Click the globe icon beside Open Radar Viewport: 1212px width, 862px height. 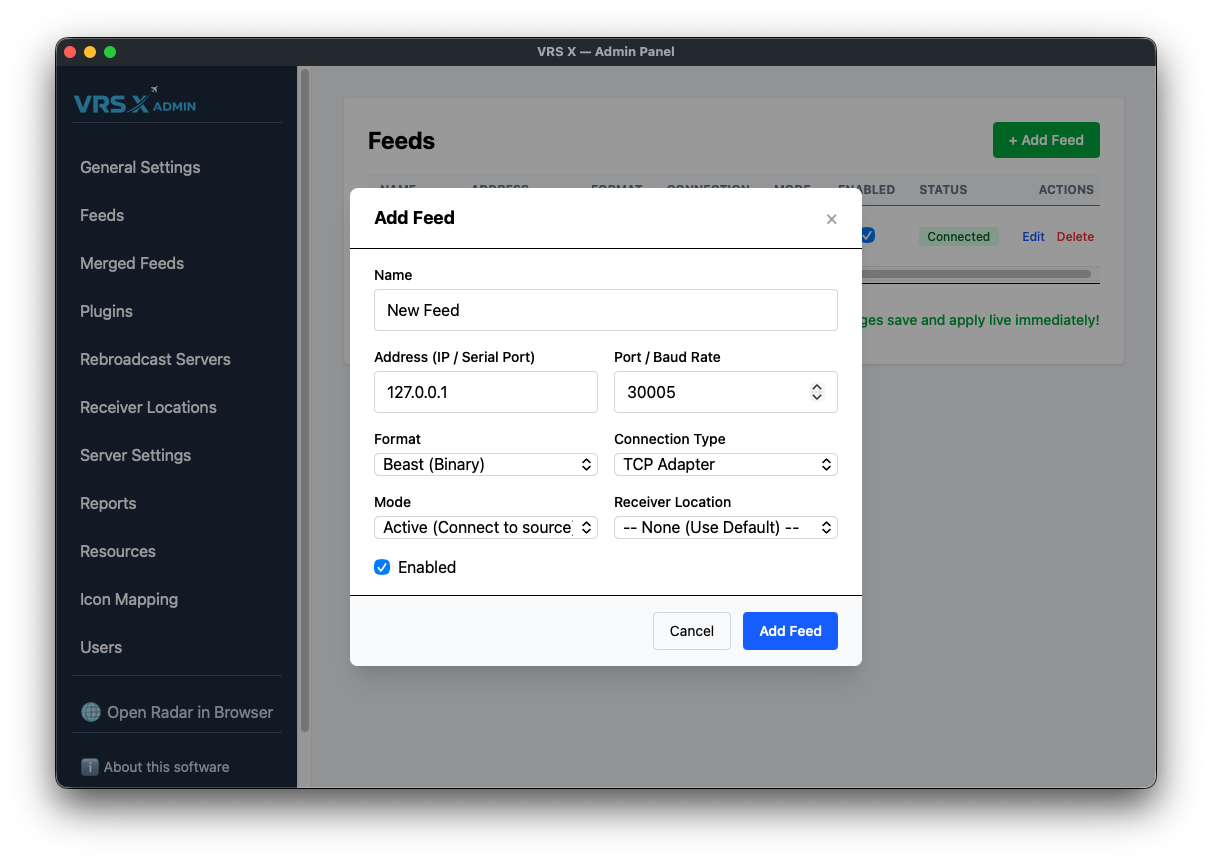(91, 712)
